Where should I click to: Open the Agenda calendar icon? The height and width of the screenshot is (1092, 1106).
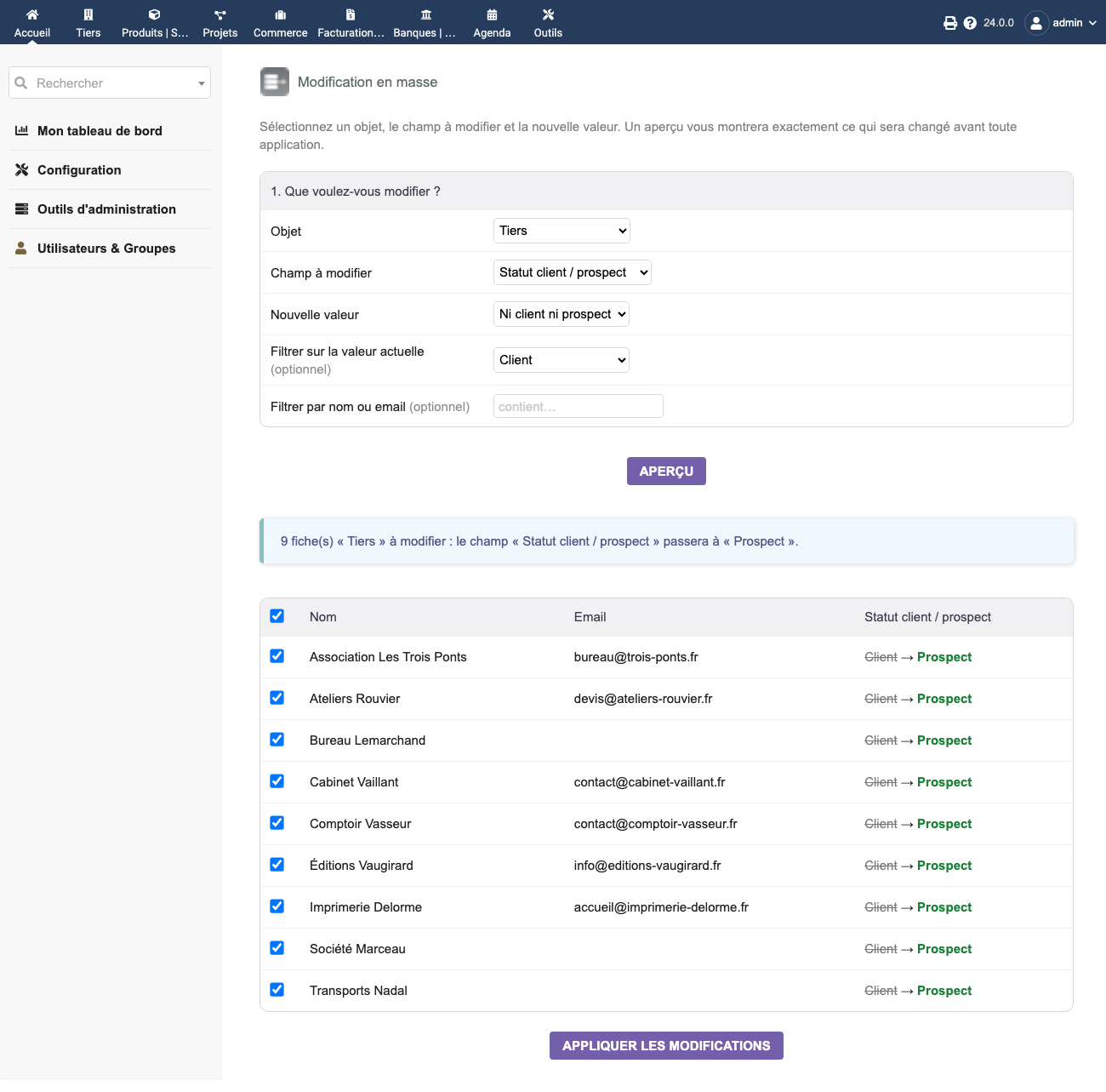[492, 14]
